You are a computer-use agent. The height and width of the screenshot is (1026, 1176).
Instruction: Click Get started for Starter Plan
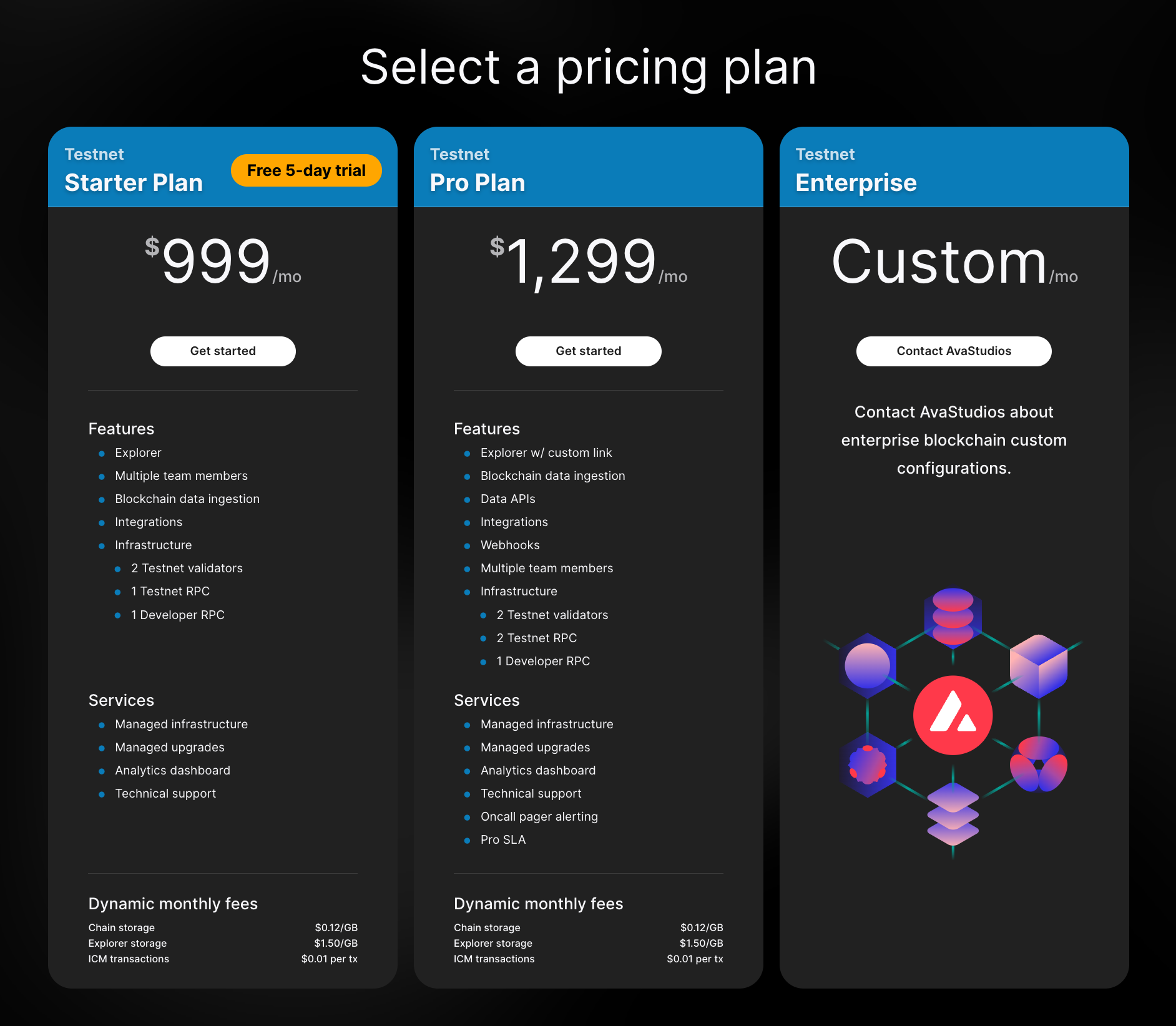click(223, 351)
